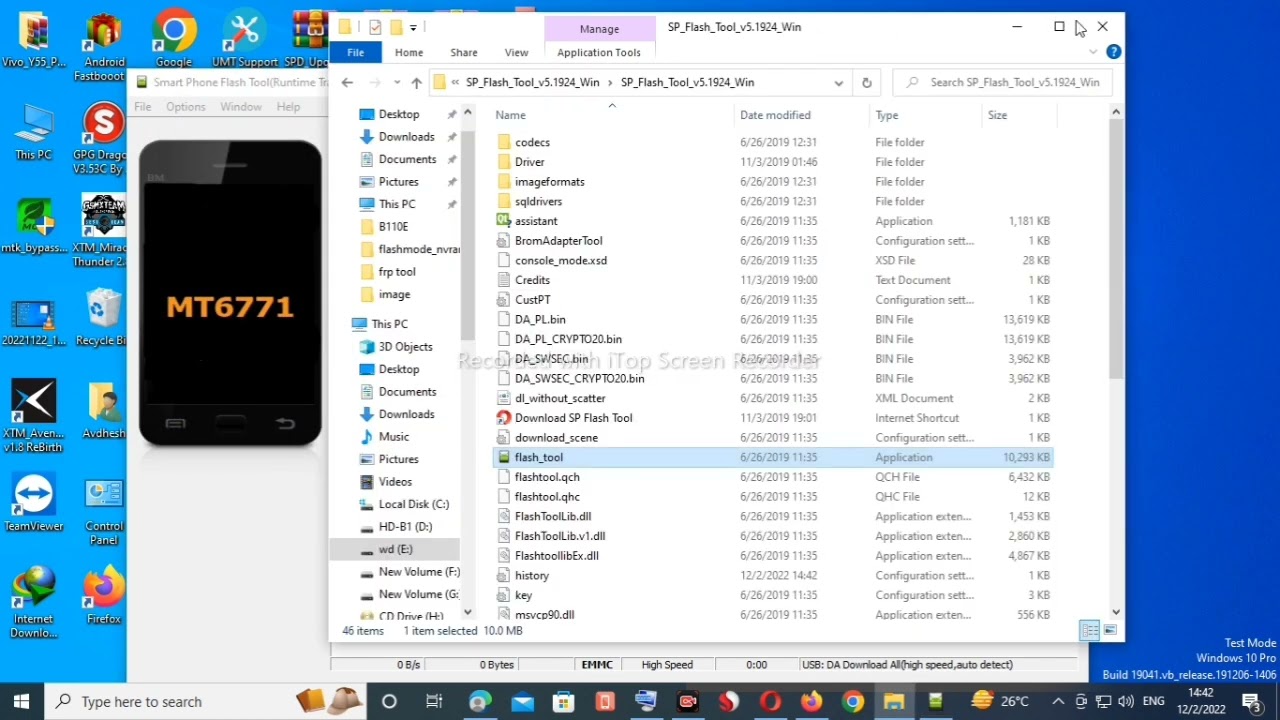Open Task View on the taskbar
This screenshot has width=1280, height=720.
tap(434, 702)
